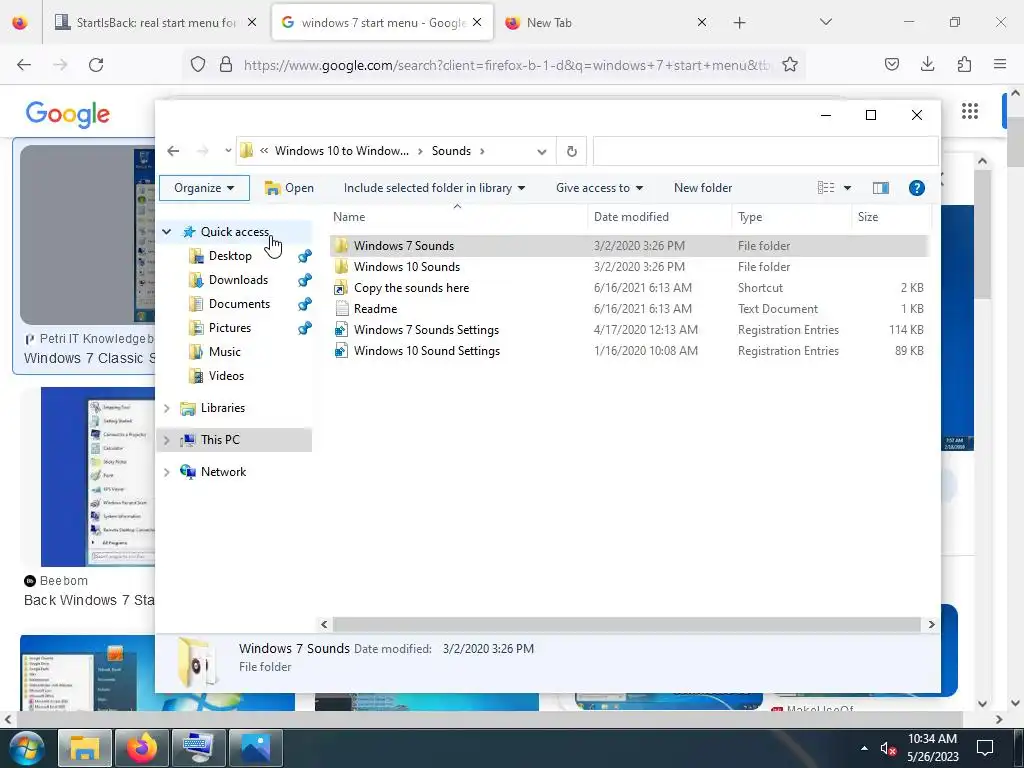Open Videos in Quick access

[x=226, y=376]
